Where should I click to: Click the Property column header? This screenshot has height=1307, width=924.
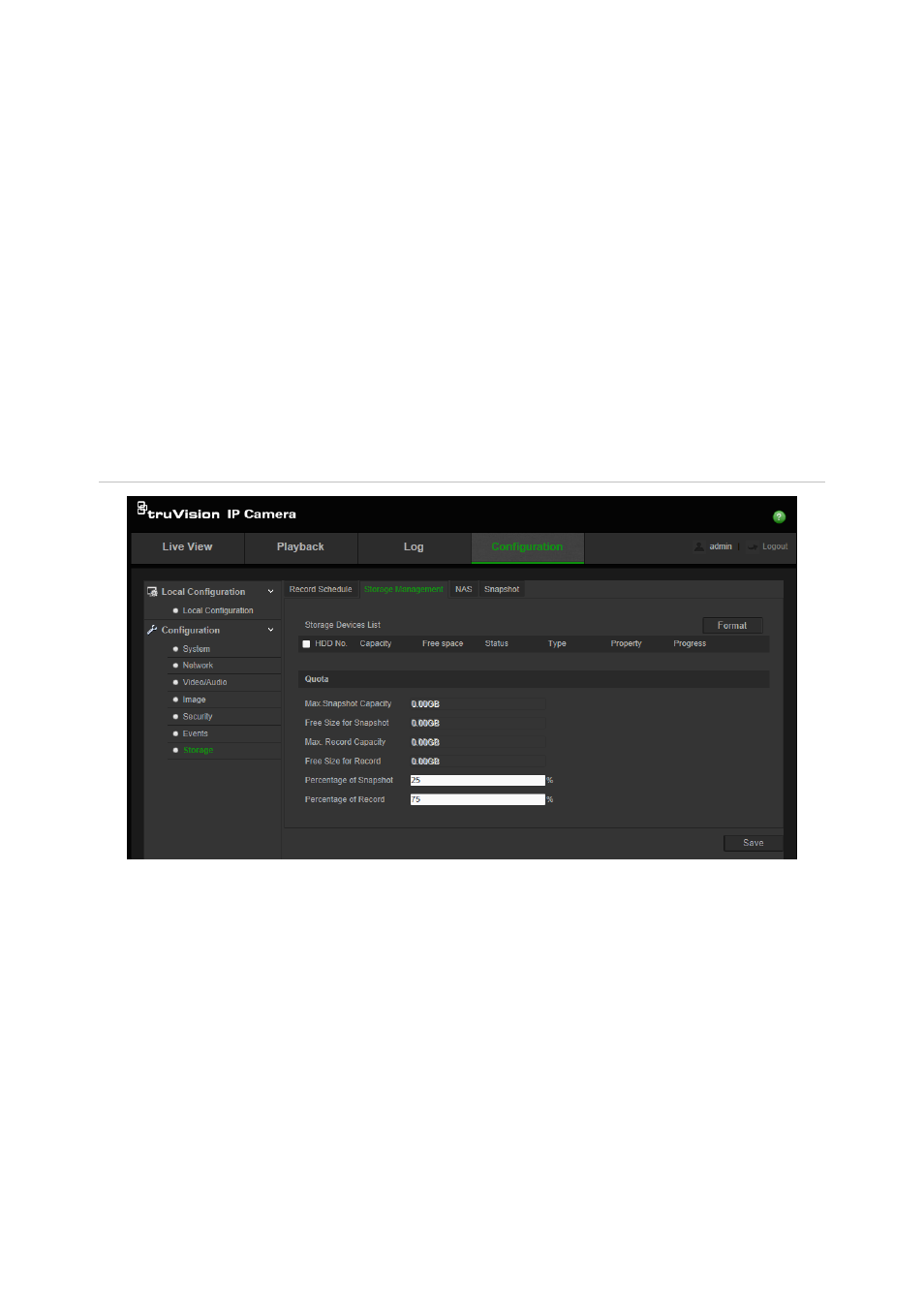click(x=627, y=643)
